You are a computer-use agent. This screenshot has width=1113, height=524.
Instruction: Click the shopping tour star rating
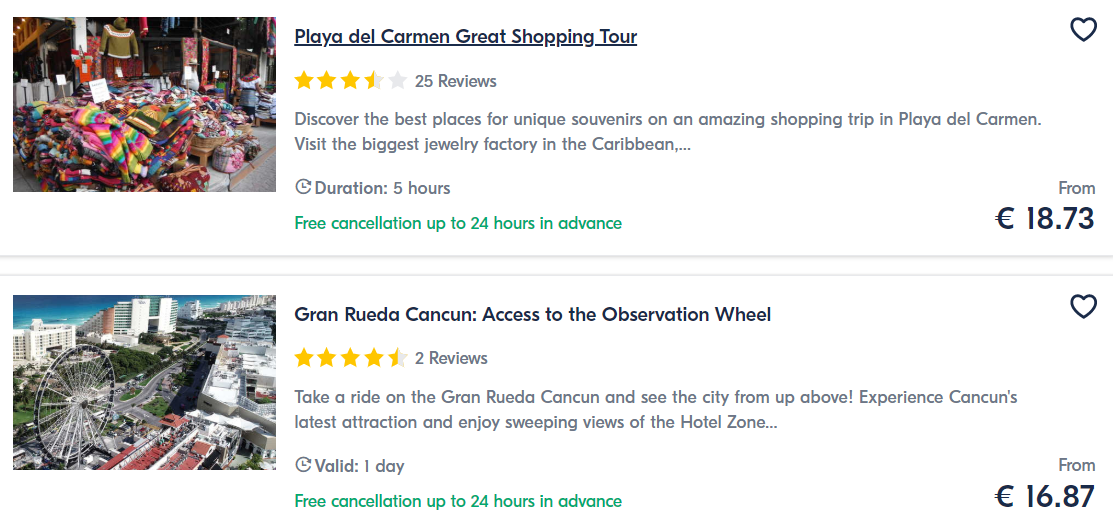(x=351, y=80)
